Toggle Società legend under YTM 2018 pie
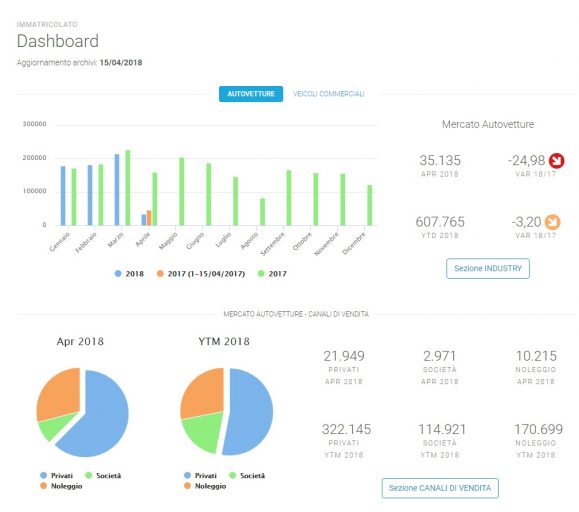Screen dimensions: 579x512 coord(247,475)
